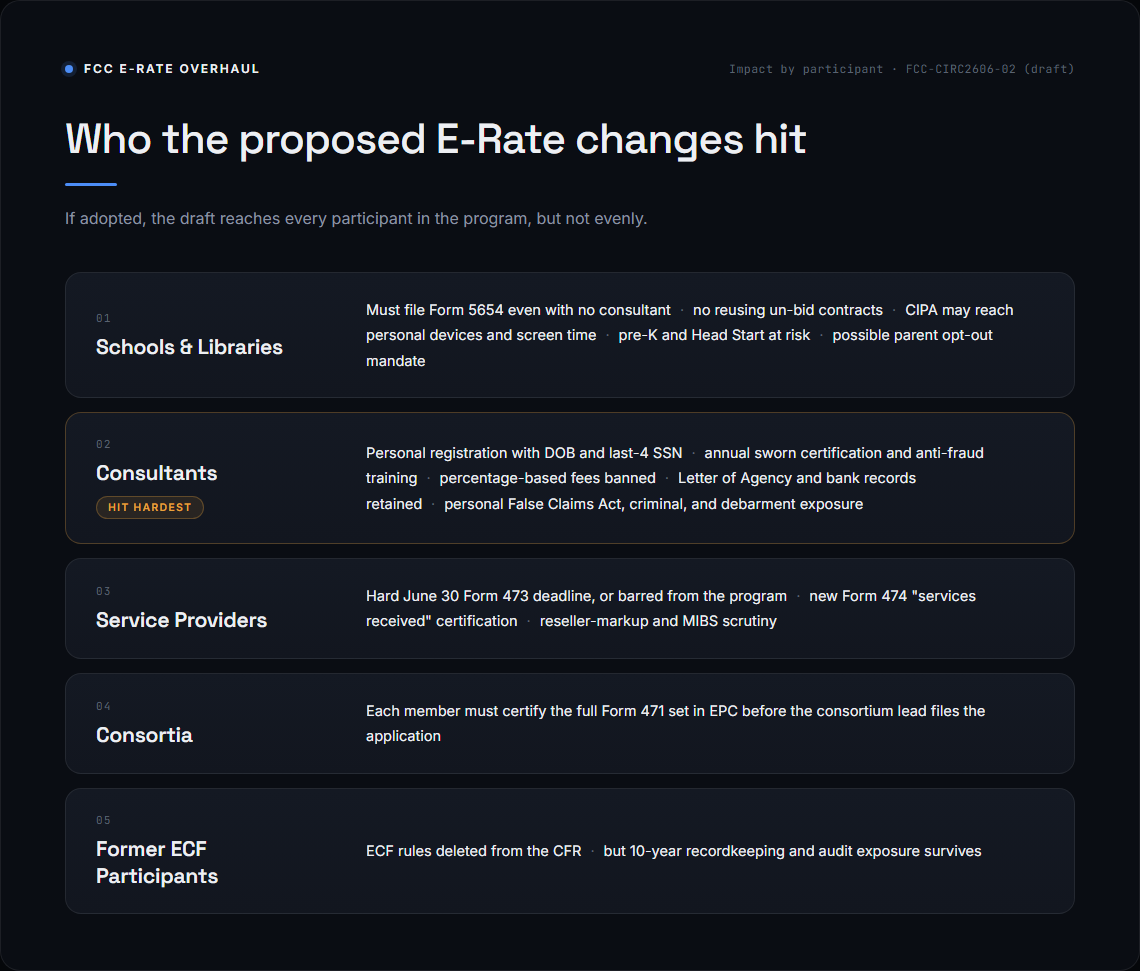This screenshot has width=1140, height=971.
Task: Select 'Each member must certify the full Form 471' text
Action: click(x=515, y=711)
